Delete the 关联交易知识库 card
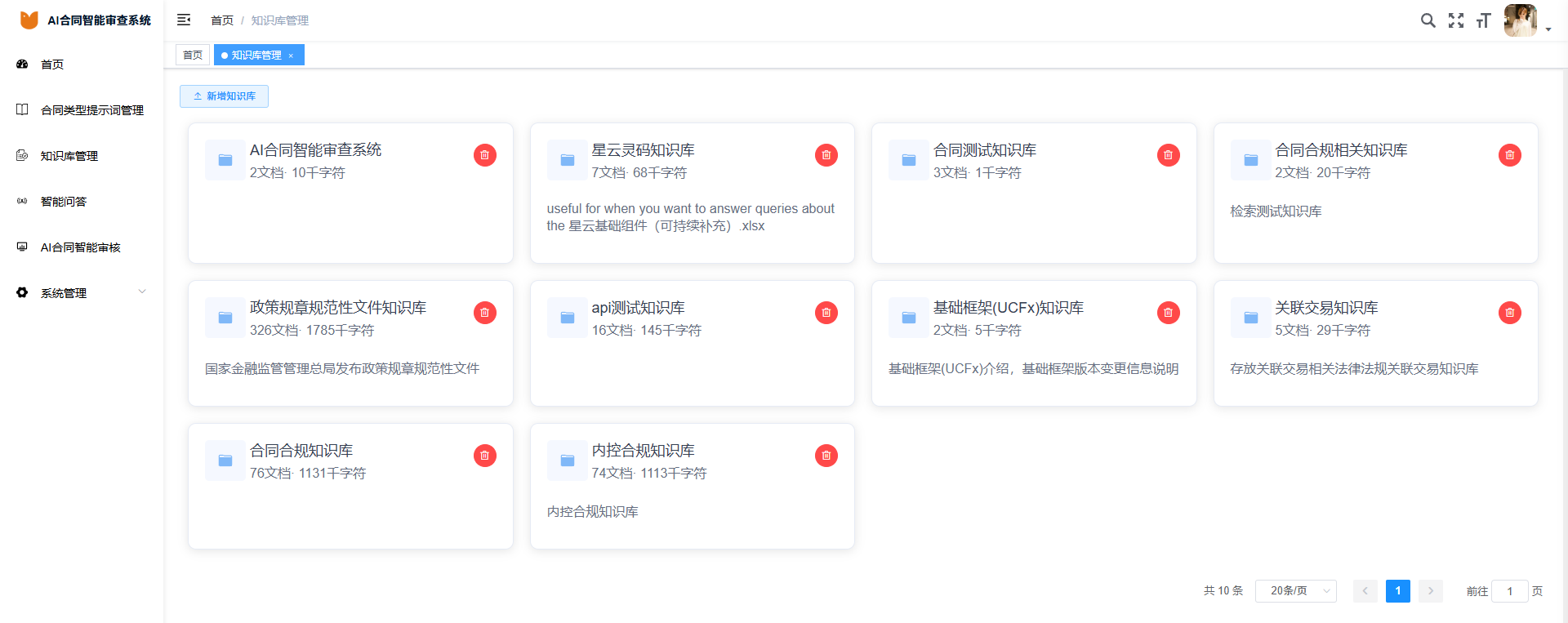 (x=1510, y=313)
